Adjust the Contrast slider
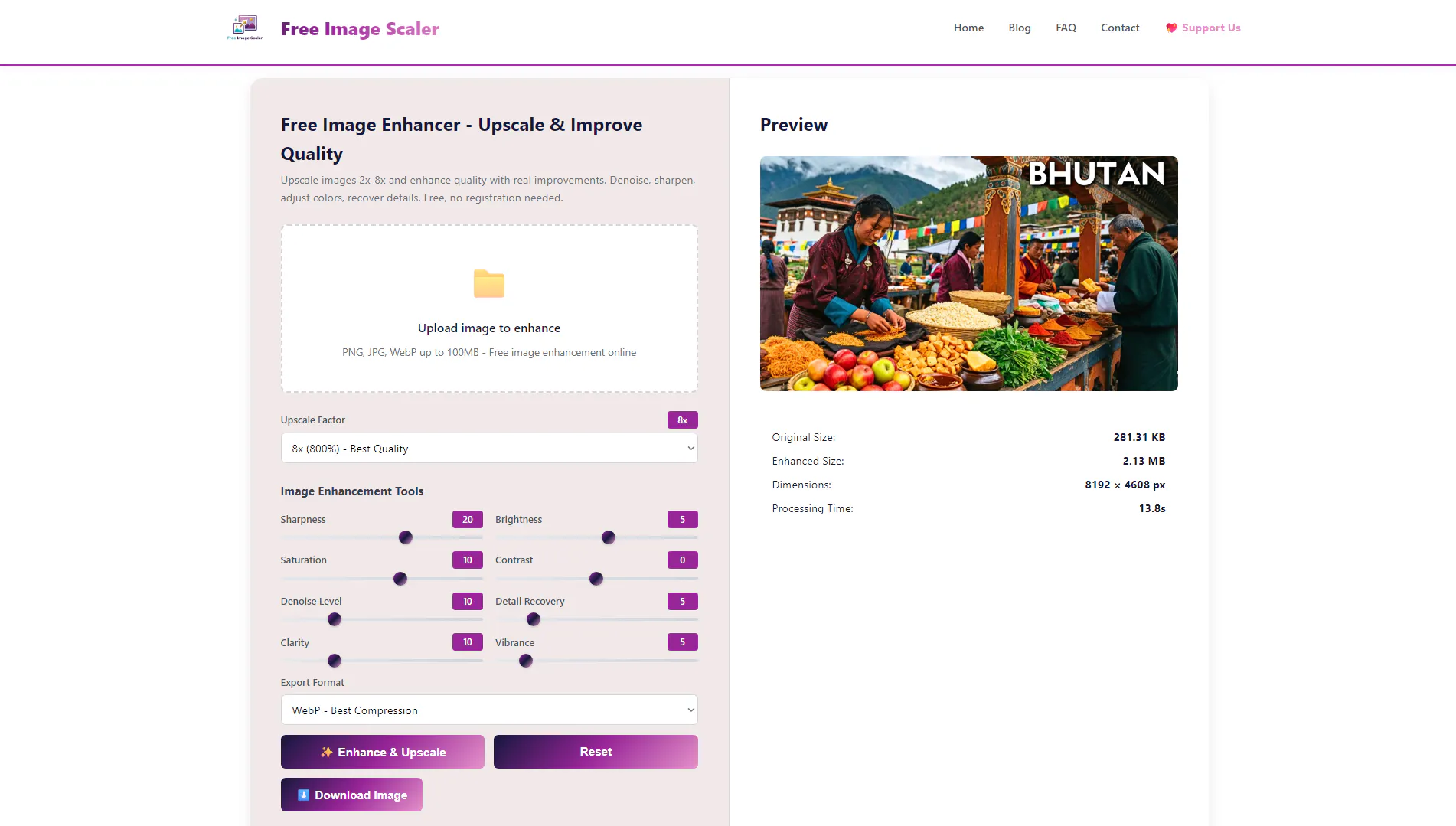The height and width of the screenshot is (826, 1456). (596, 579)
